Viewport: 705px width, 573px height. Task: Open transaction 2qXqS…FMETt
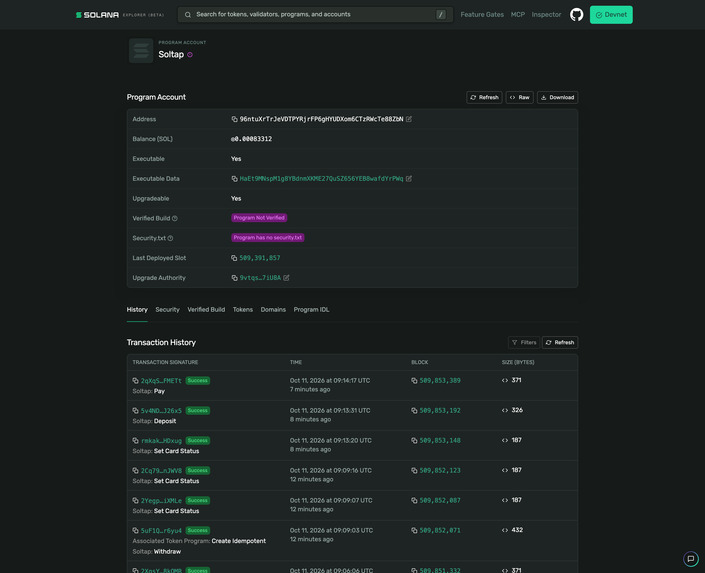tap(161, 381)
